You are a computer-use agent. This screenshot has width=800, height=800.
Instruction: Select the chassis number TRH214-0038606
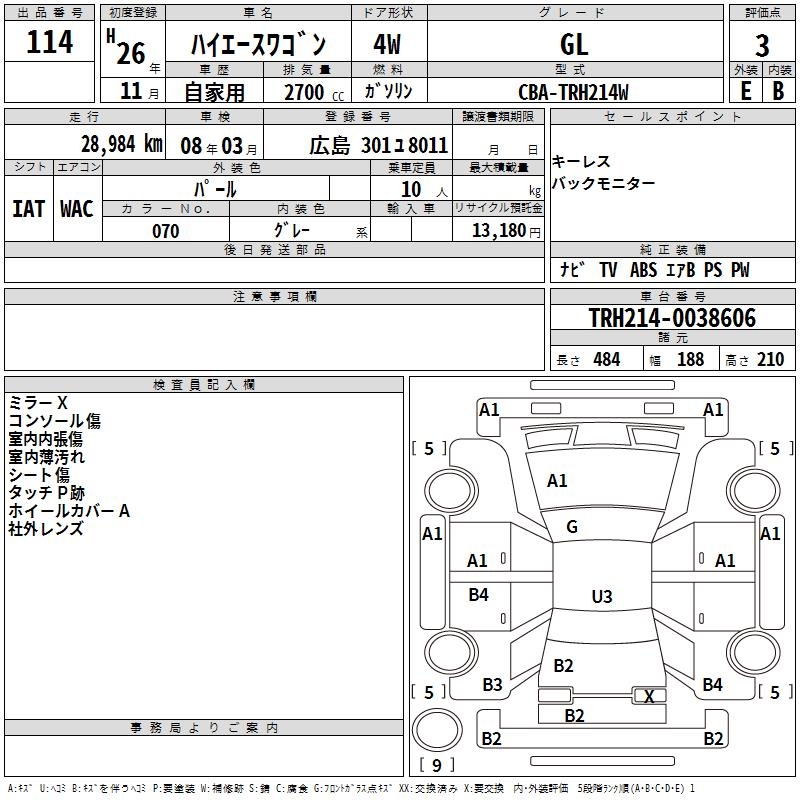point(672,318)
